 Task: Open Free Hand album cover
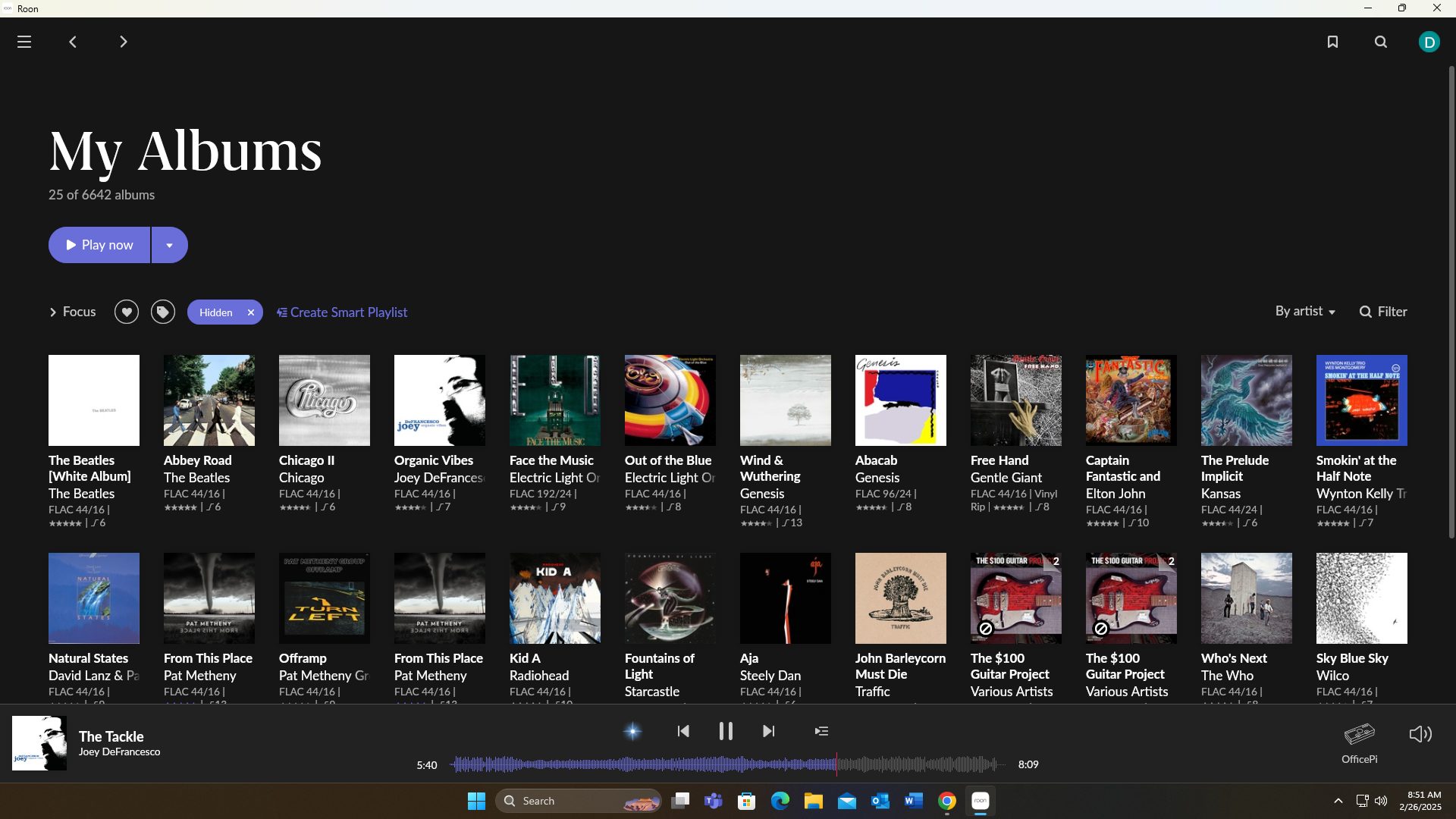click(1016, 400)
